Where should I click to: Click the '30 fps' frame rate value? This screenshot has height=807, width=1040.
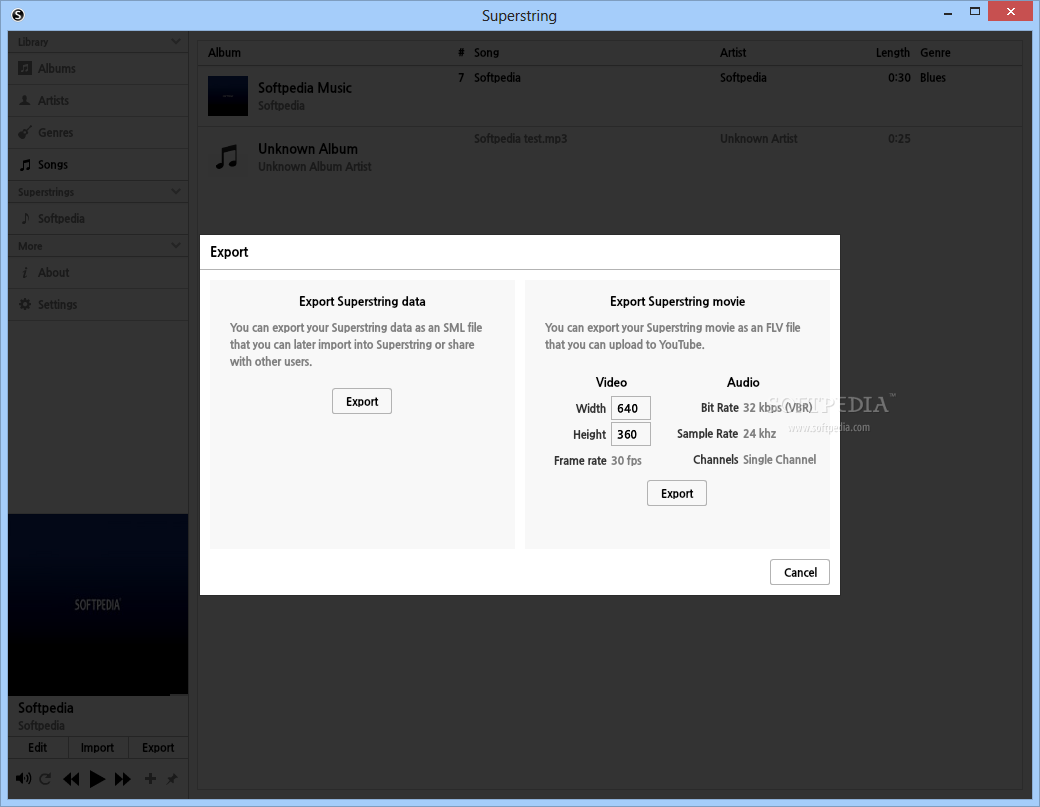click(x=626, y=460)
